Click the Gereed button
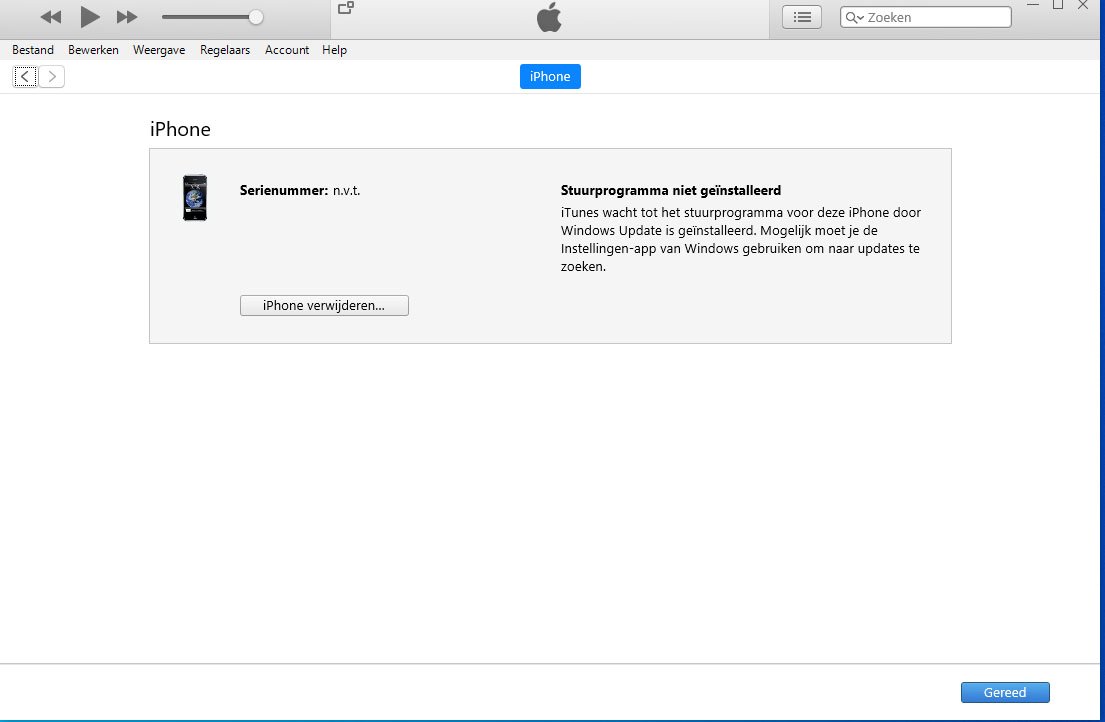 (x=1005, y=692)
